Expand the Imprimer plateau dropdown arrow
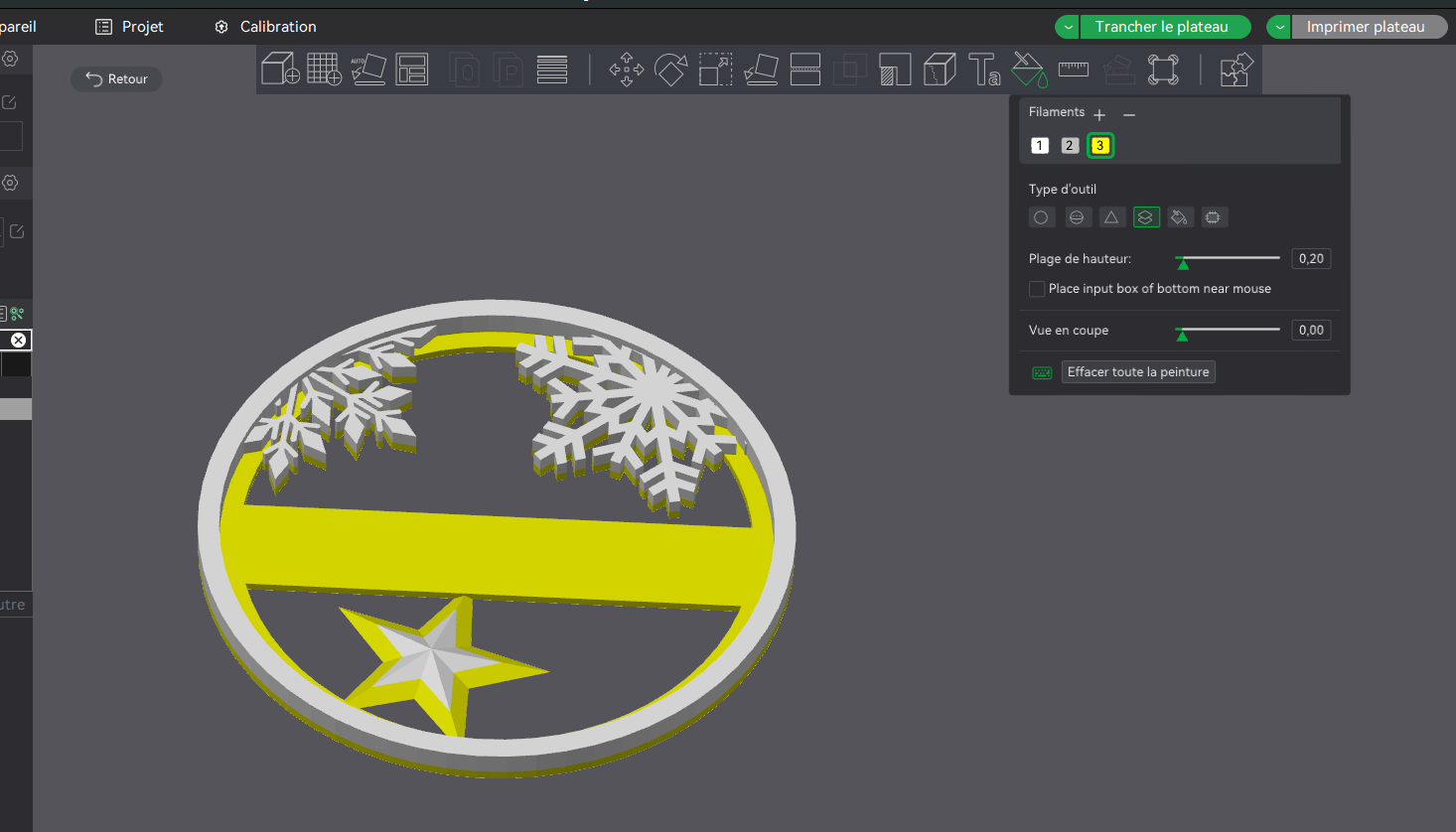The height and width of the screenshot is (832, 1456). tap(1279, 27)
